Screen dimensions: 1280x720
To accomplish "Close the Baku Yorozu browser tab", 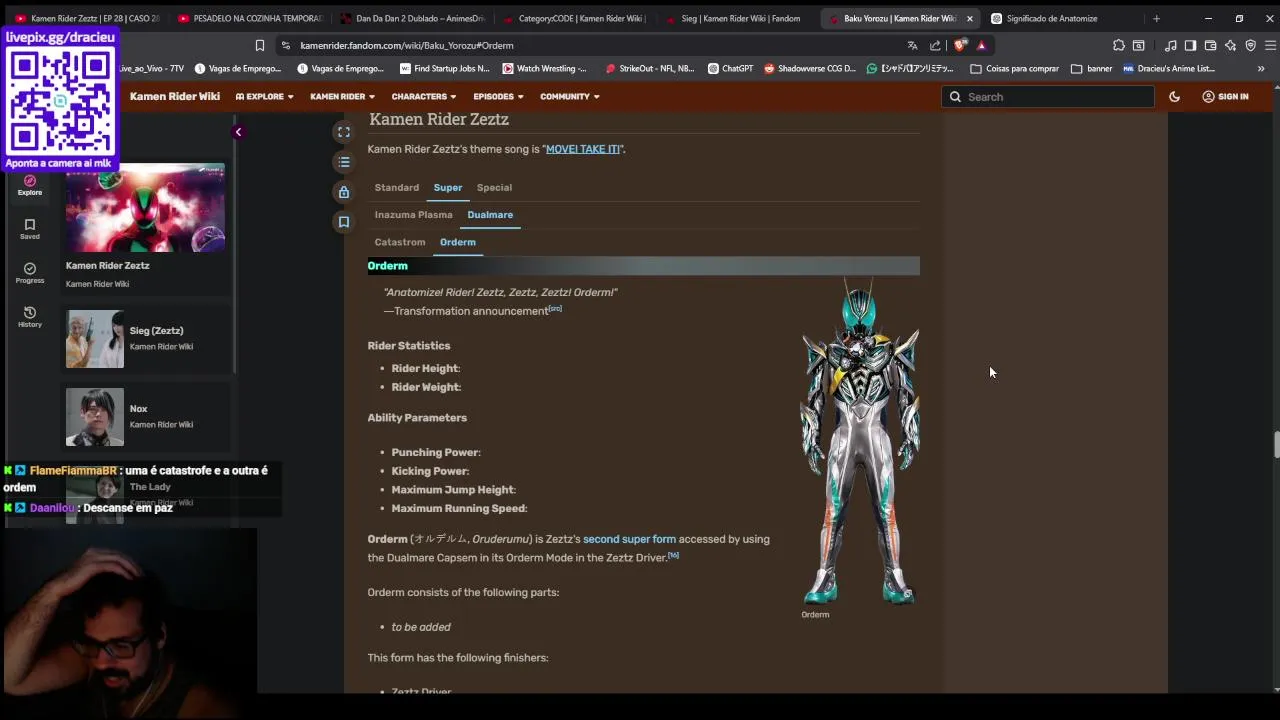I will click(x=969, y=18).
